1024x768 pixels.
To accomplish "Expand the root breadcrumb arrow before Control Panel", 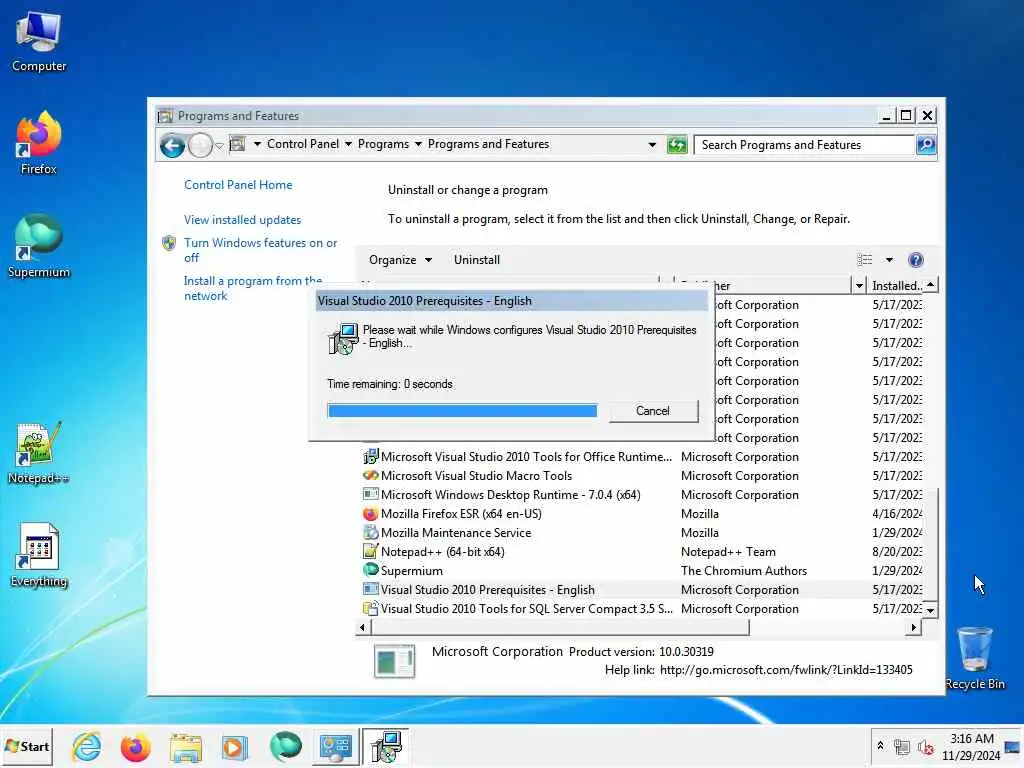I will pos(257,144).
